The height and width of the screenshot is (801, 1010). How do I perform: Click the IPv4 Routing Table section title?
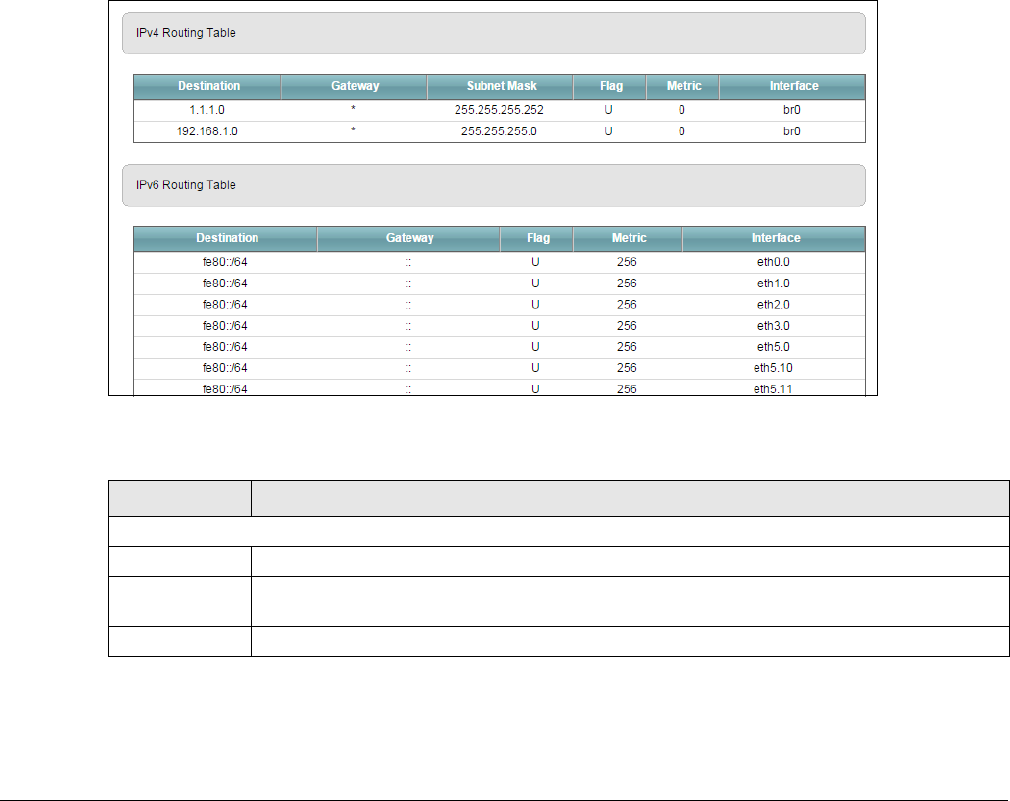186,33
